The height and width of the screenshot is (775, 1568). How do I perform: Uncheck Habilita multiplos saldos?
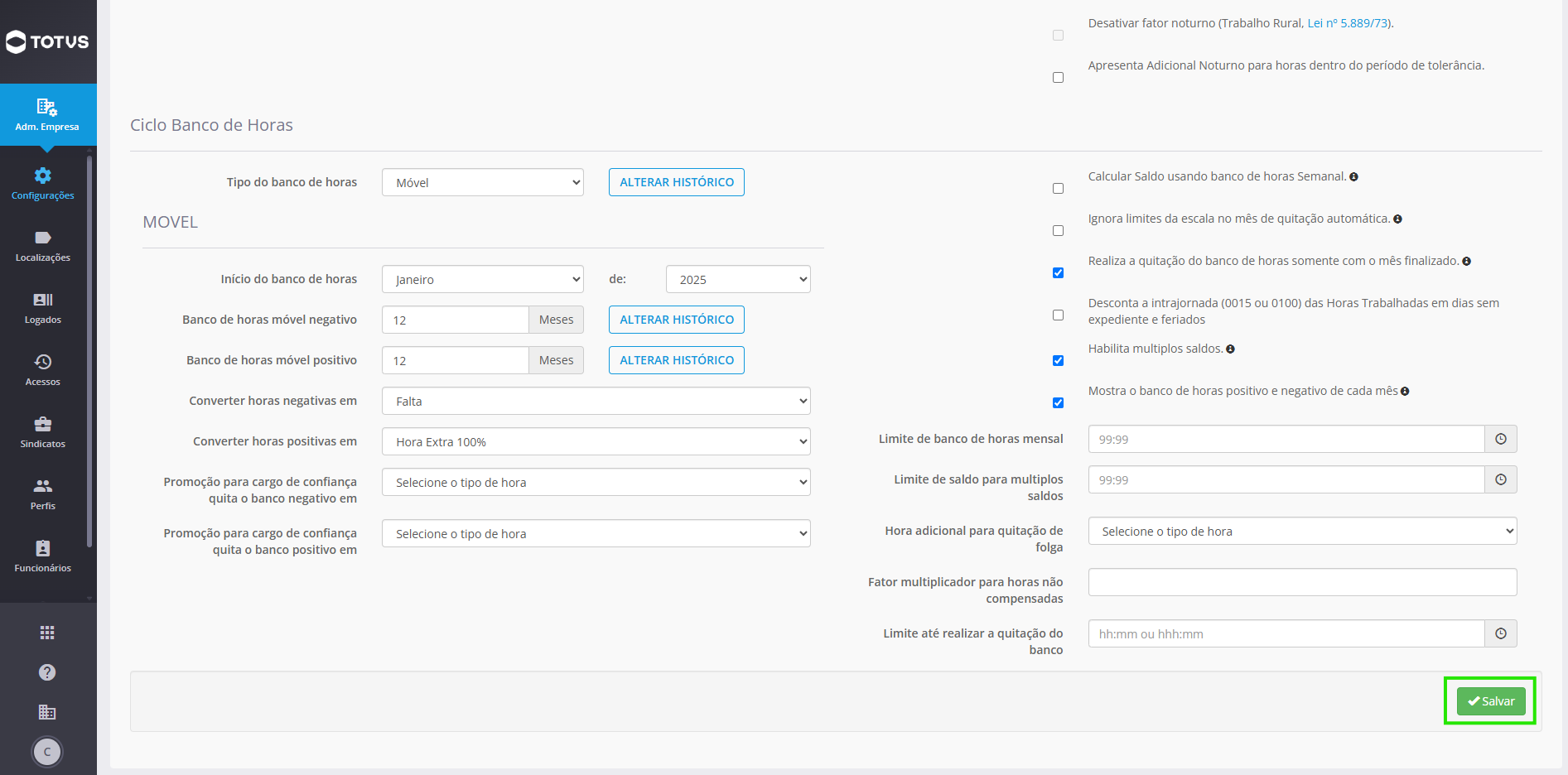(x=1058, y=361)
